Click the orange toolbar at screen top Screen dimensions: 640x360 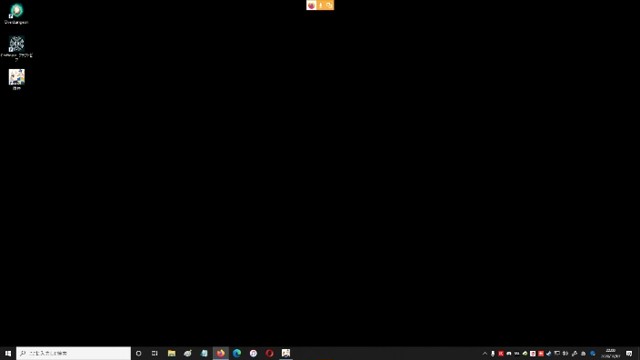pos(320,5)
